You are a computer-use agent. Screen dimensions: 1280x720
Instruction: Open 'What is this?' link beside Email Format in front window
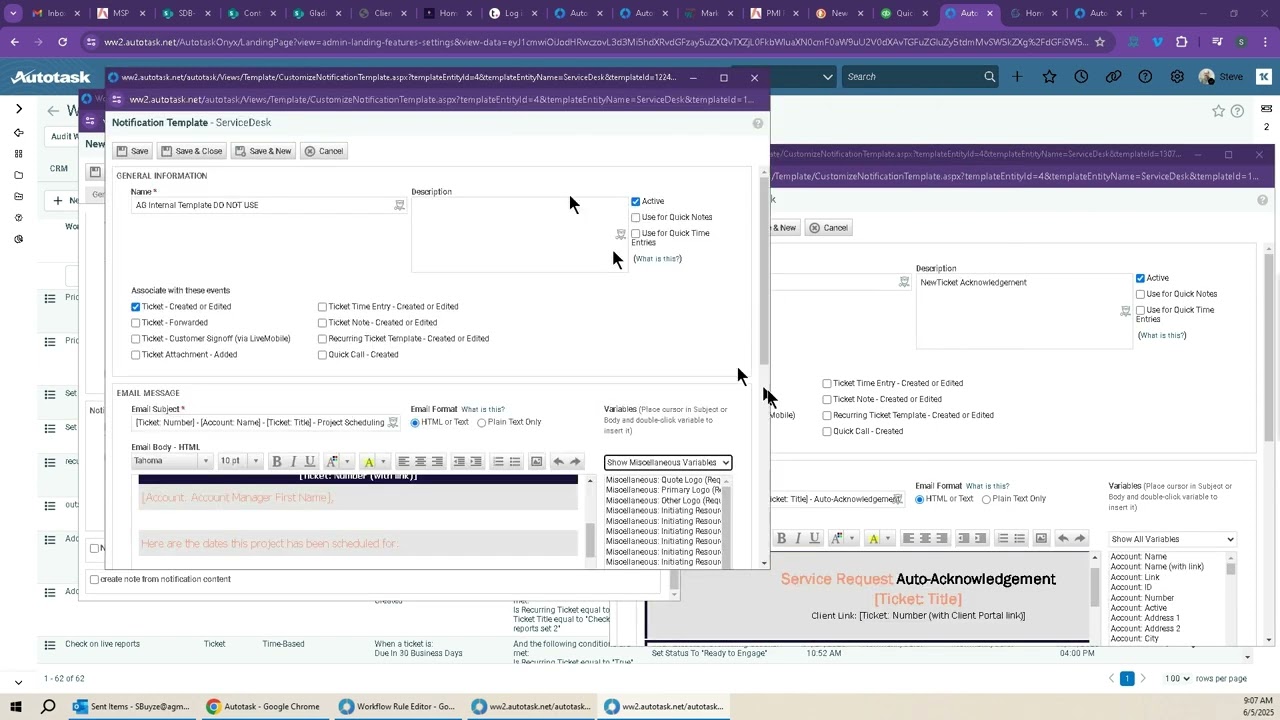(483, 409)
